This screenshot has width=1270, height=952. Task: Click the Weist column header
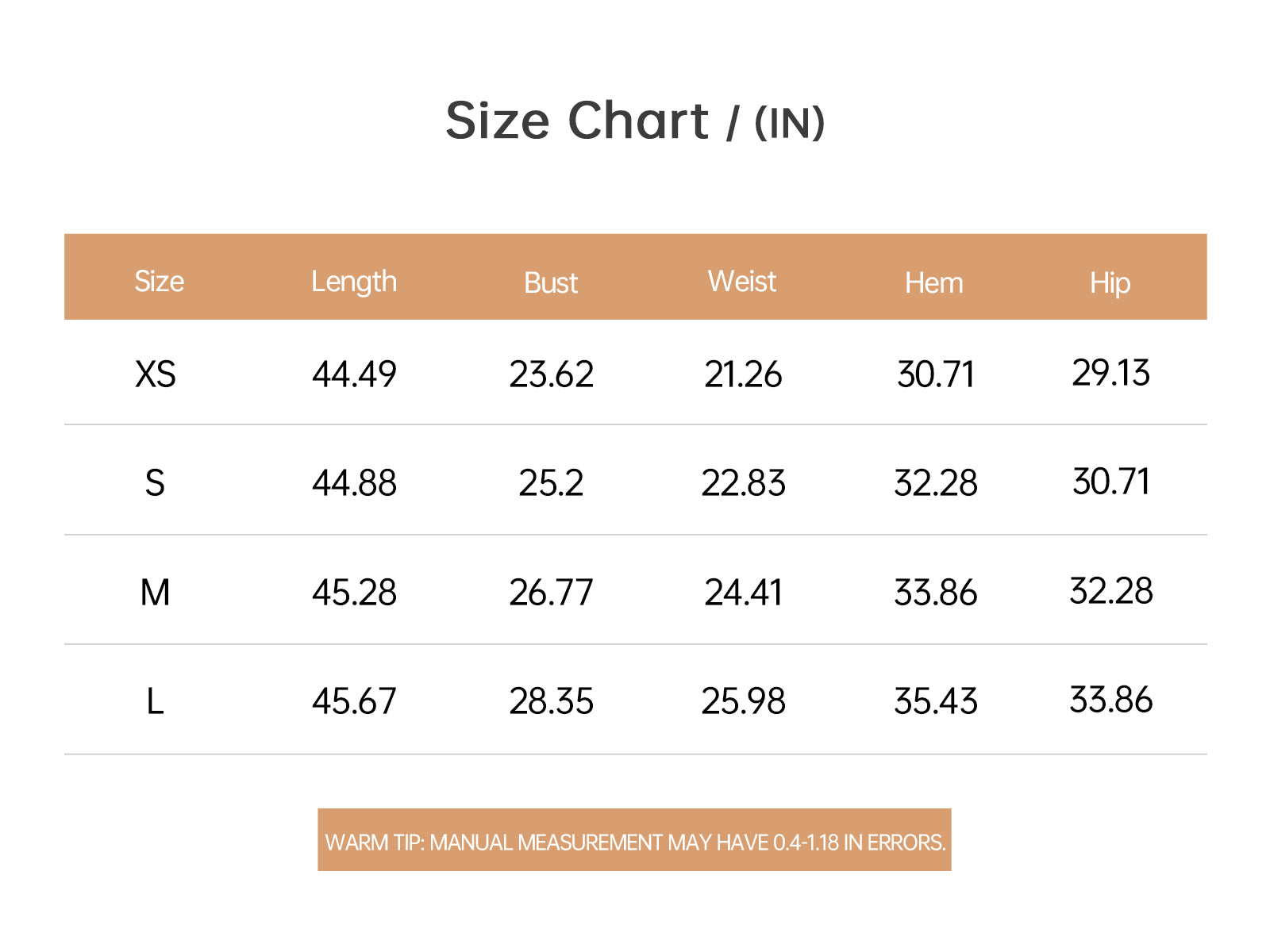tap(742, 282)
